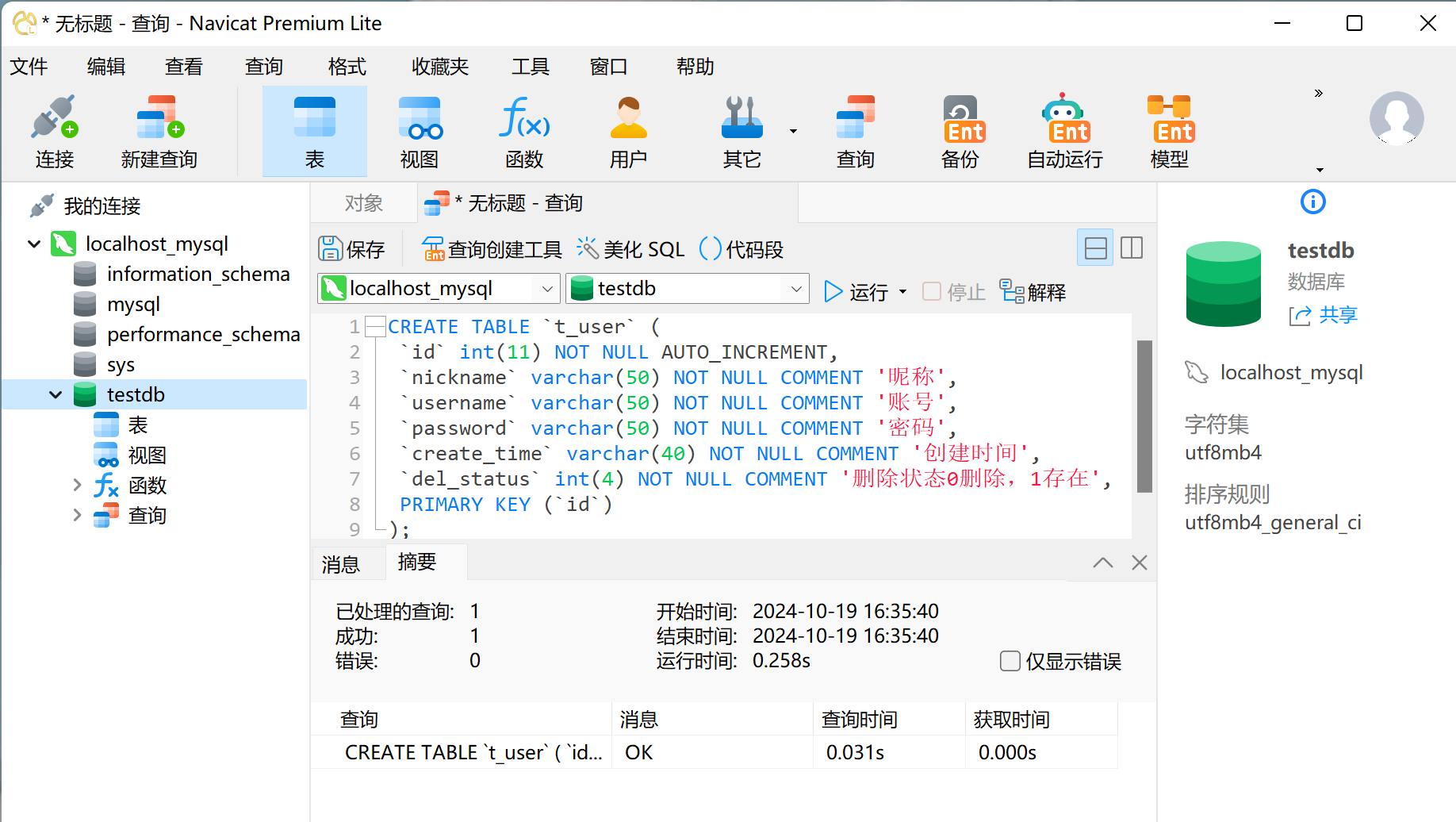
Task: Collapse the localhost_mysql connection tree node
Action: (x=34, y=244)
